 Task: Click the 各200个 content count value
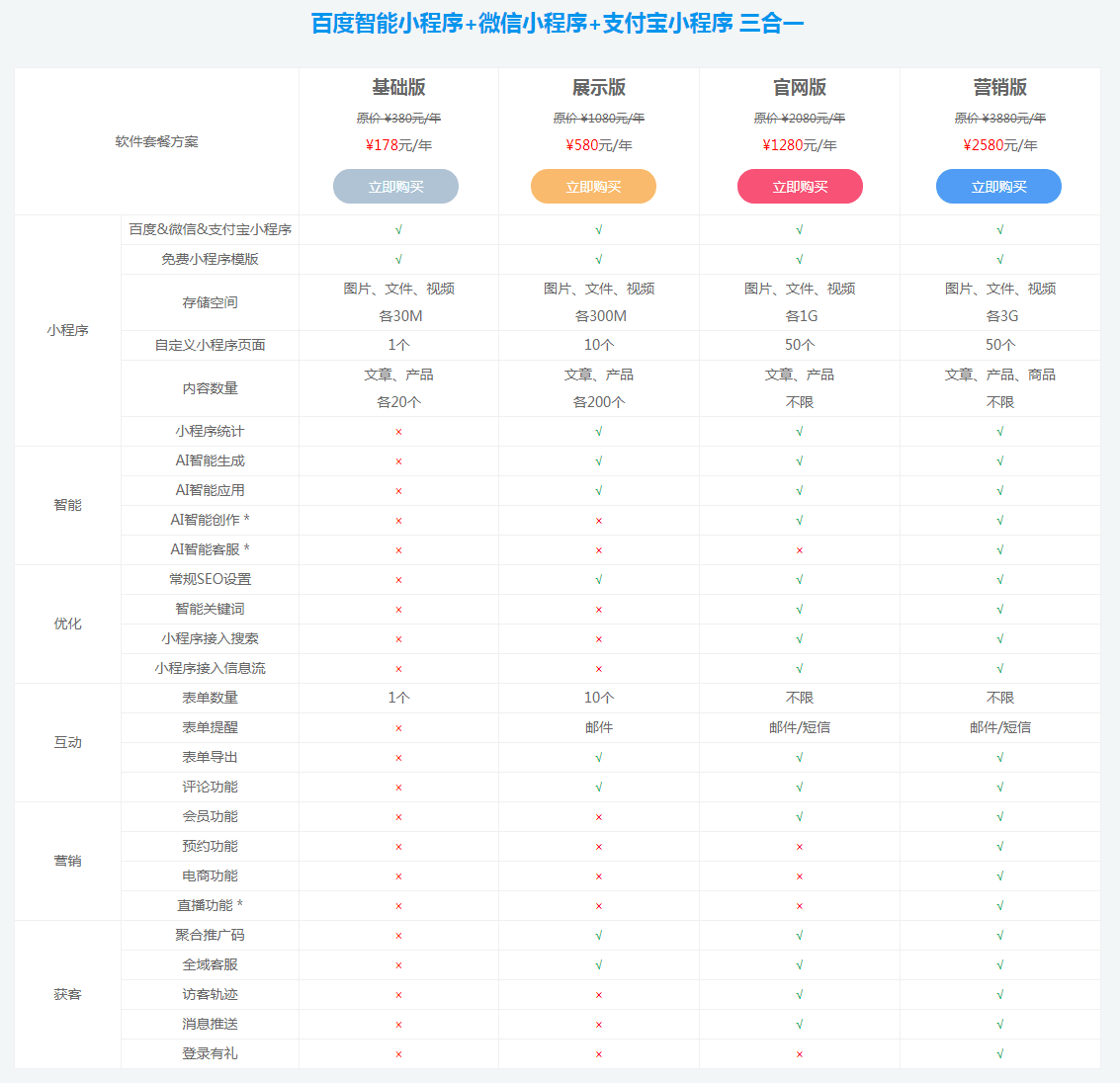[x=599, y=402]
